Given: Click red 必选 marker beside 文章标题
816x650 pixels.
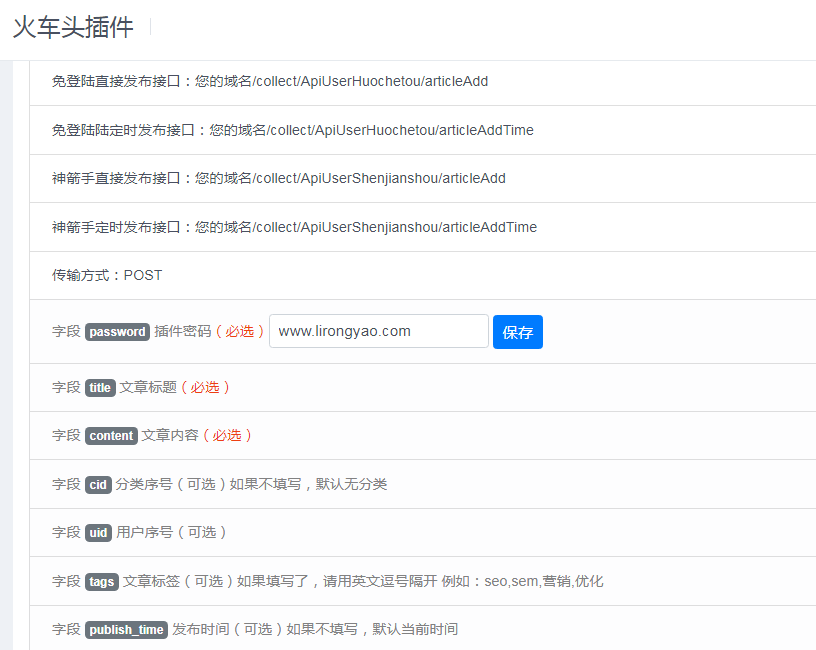Looking at the screenshot, I should click(x=205, y=387).
